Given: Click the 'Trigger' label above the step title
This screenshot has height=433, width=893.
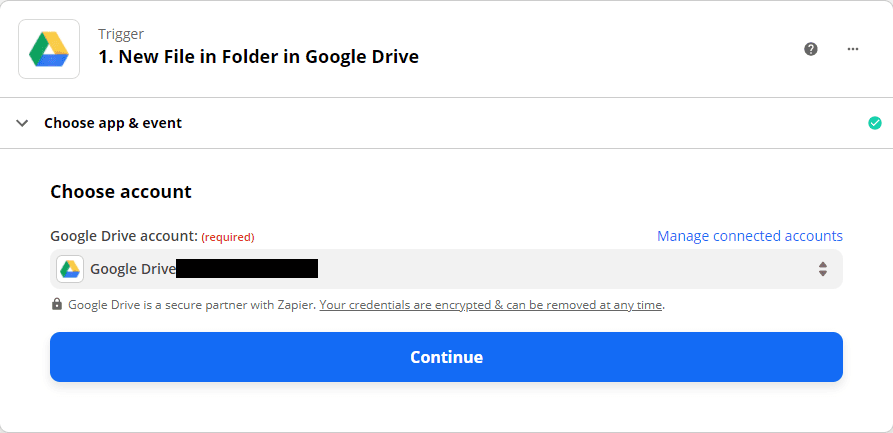Looking at the screenshot, I should 121,34.
